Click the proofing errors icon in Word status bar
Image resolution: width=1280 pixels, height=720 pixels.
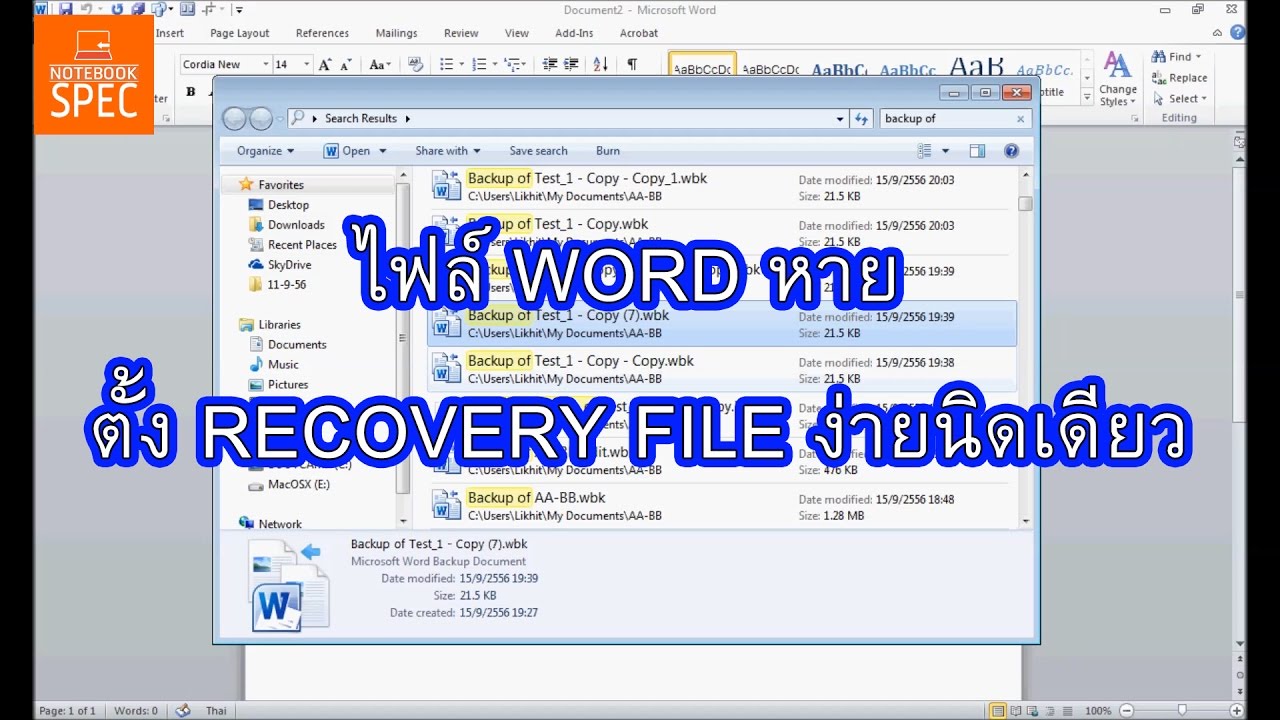[x=182, y=711]
